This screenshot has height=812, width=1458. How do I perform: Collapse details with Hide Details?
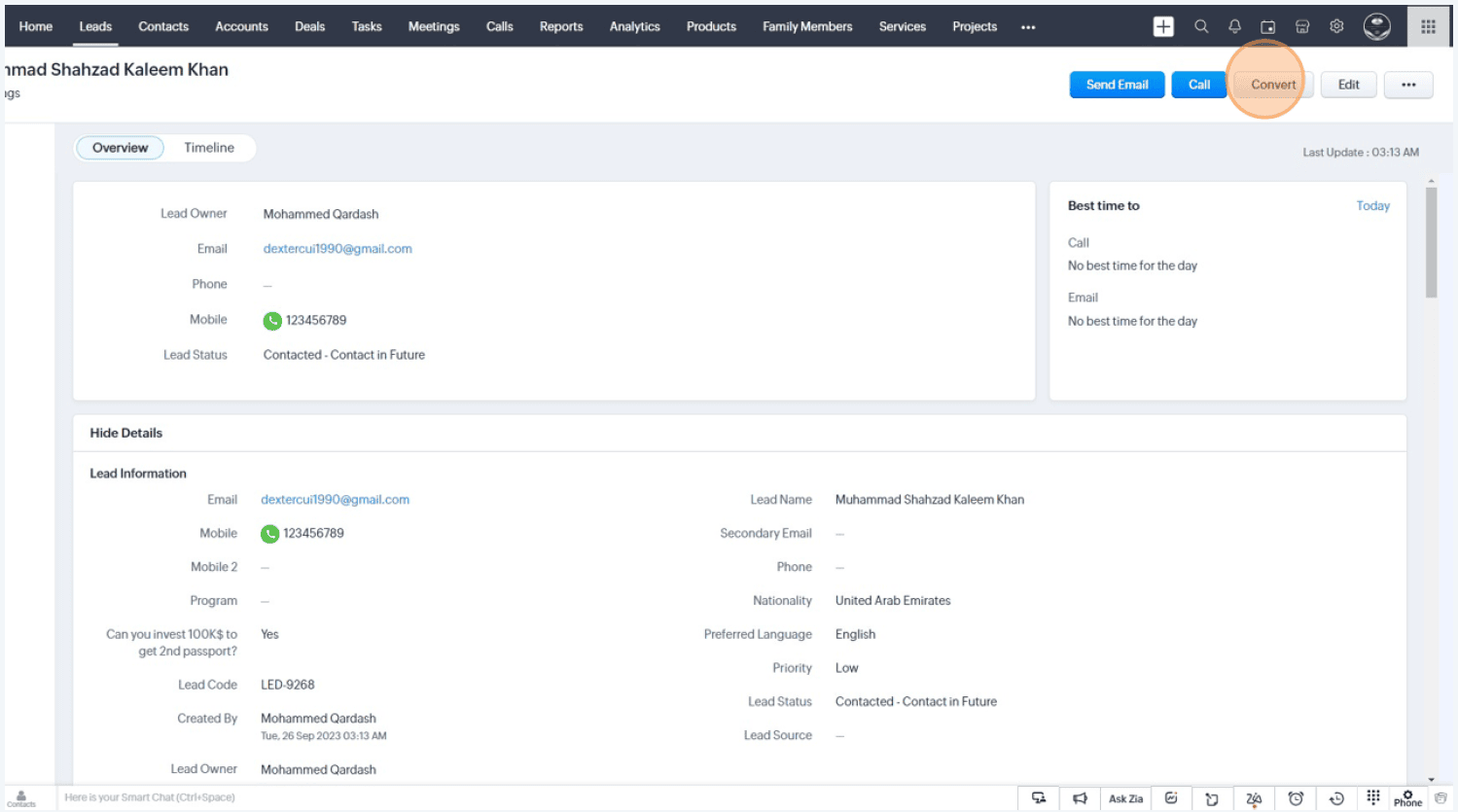click(126, 433)
